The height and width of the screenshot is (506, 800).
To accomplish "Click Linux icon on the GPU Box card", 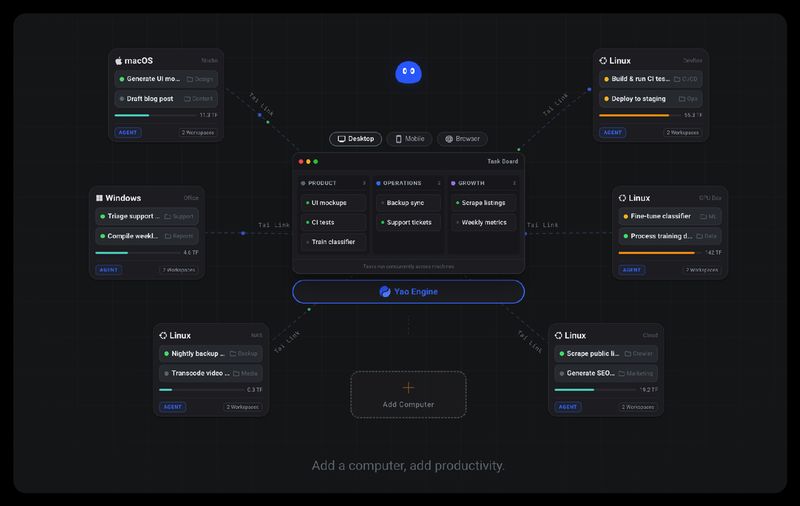I will 622,198.
